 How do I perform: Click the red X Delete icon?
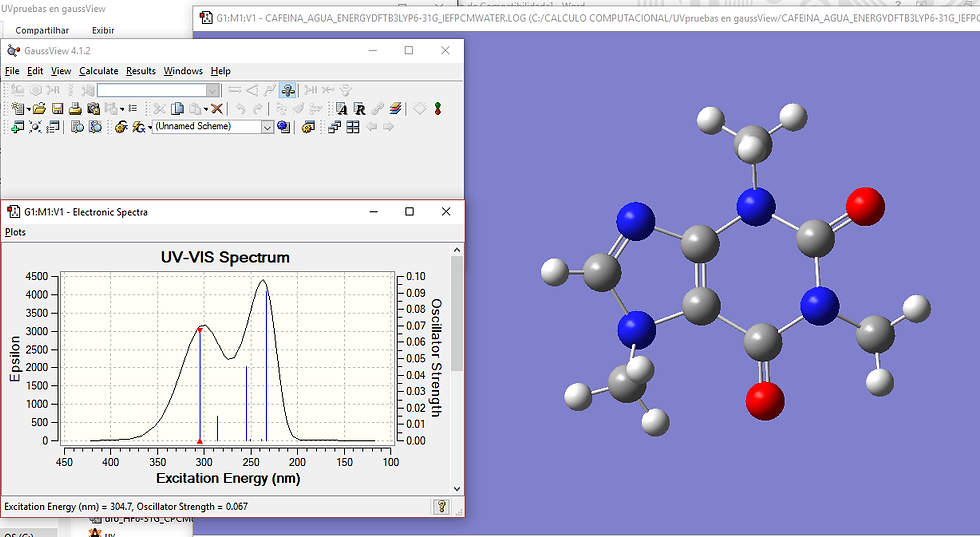(217, 109)
